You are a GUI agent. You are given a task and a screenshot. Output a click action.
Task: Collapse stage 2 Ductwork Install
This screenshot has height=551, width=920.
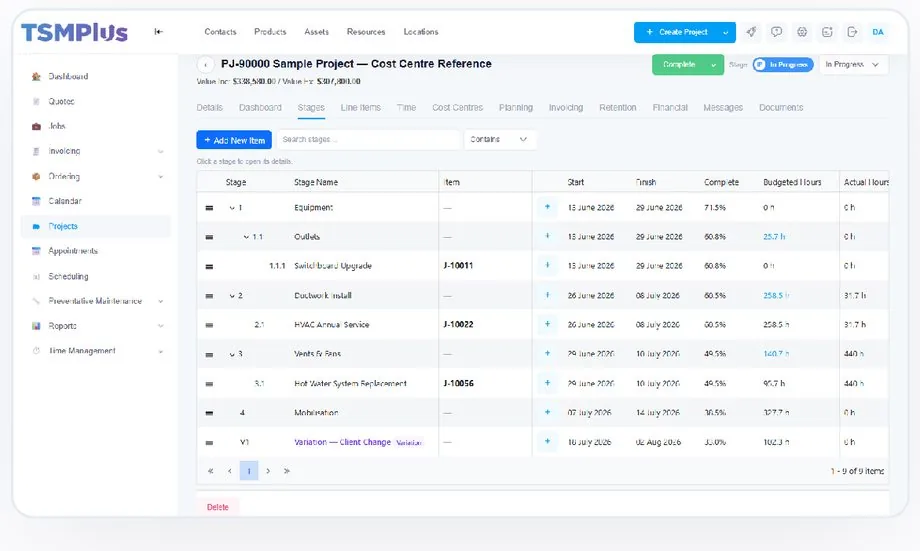232,296
